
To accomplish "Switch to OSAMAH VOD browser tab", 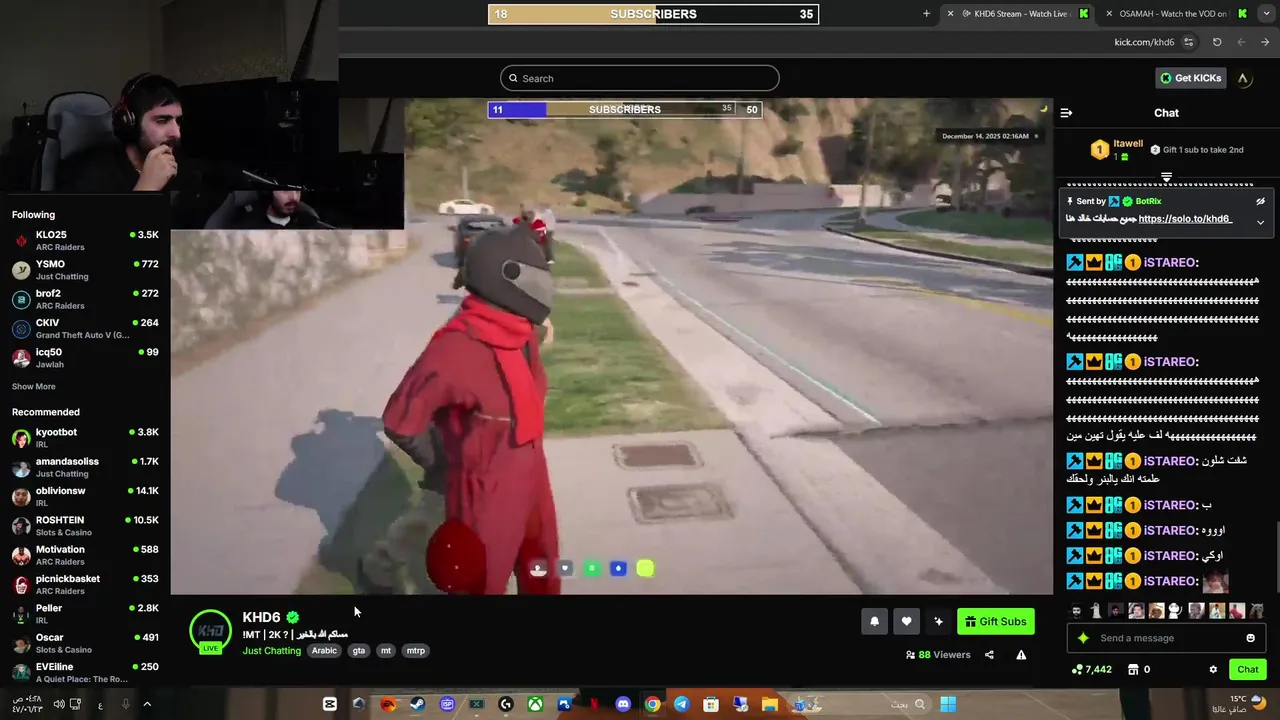I will pyautogui.click(x=1175, y=14).
